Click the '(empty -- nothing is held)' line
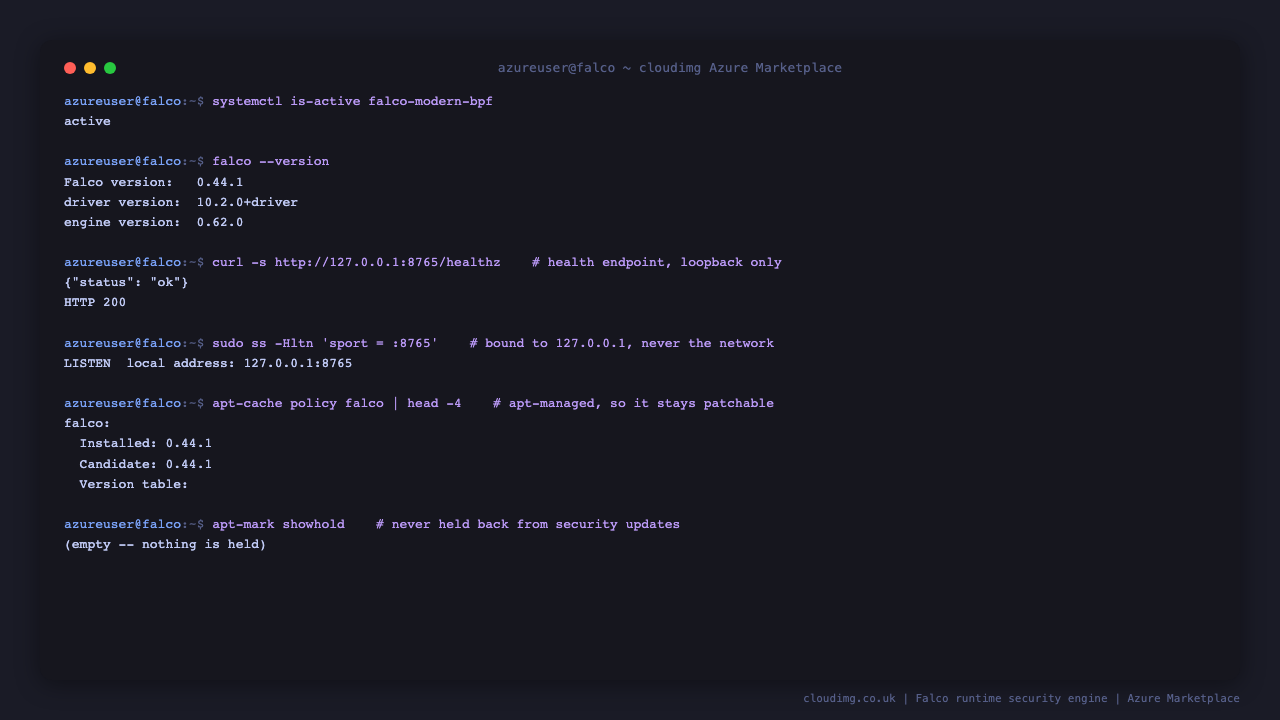The height and width of the screenshot is (720, 1280). [165, 545]
